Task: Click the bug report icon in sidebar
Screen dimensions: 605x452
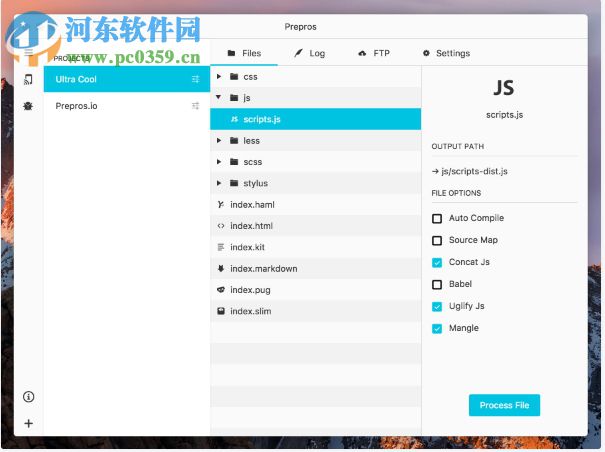Action: click(28, 106)
